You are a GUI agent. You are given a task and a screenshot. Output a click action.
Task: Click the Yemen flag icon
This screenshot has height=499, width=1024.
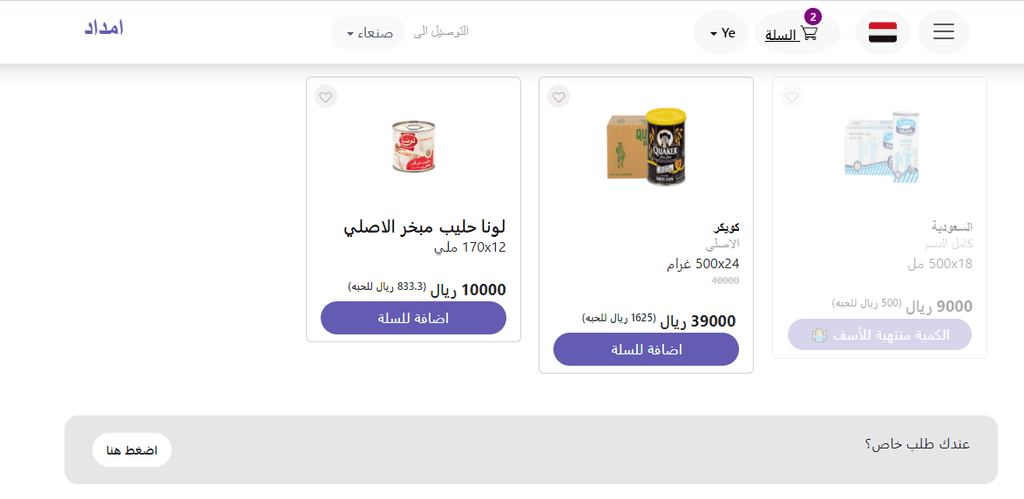click(x=882, y=32)
